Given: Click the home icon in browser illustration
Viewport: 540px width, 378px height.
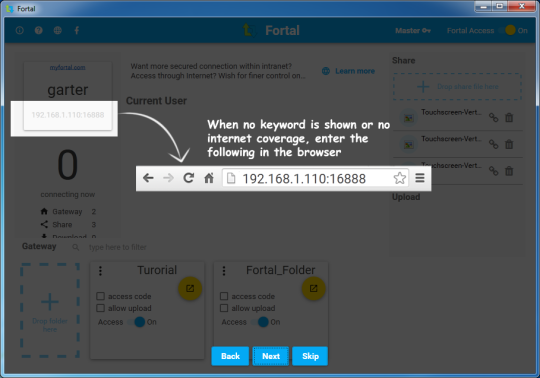Looking at the screenshot, I should point(209,178).
